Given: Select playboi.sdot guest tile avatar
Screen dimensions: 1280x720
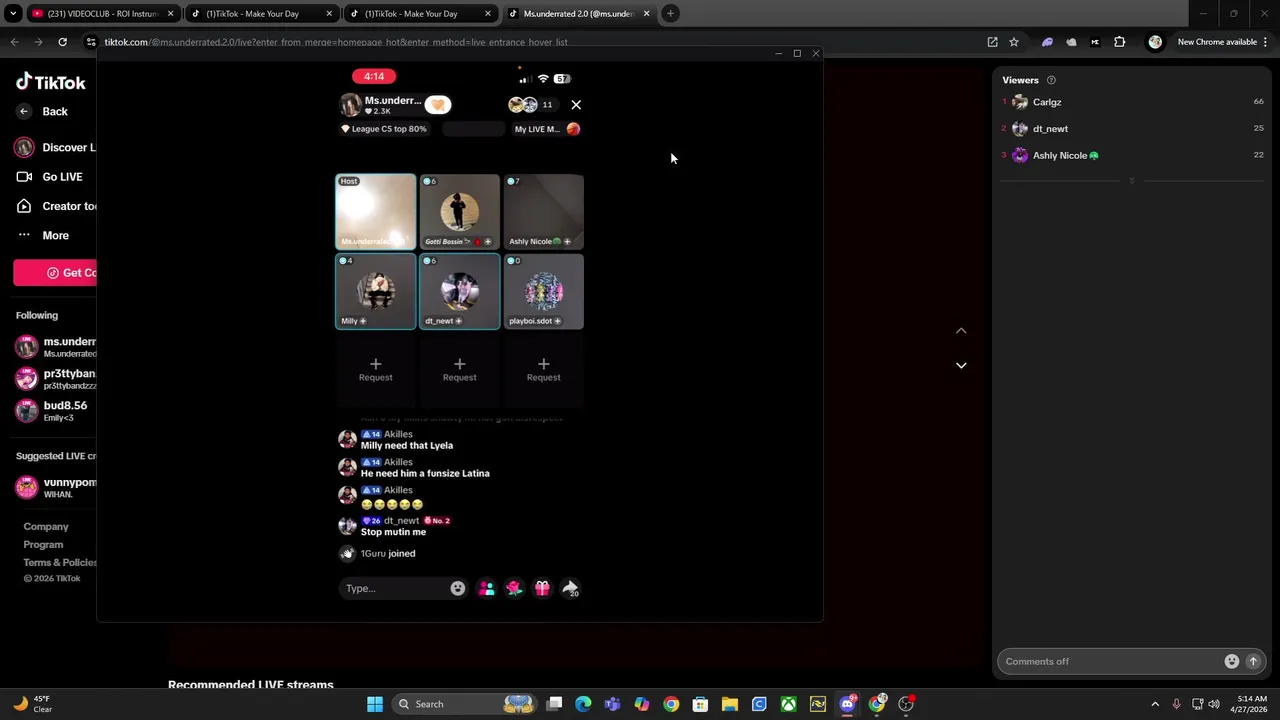Looking at the screenshot, I should pyautogui.click(x=544, y=290).
